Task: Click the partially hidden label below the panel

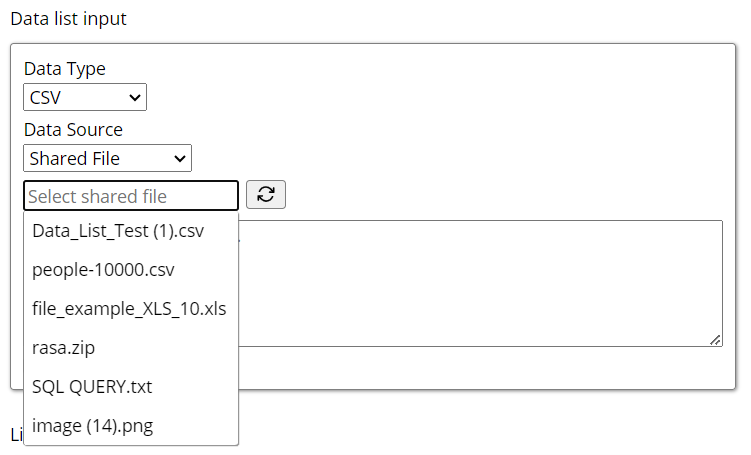Action: 16,435
